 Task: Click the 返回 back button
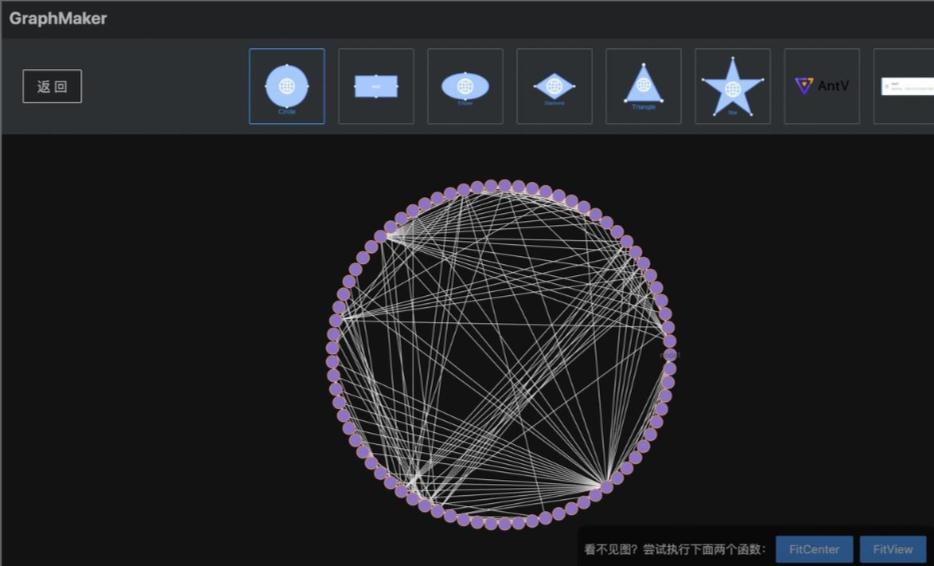coord(52,86)
